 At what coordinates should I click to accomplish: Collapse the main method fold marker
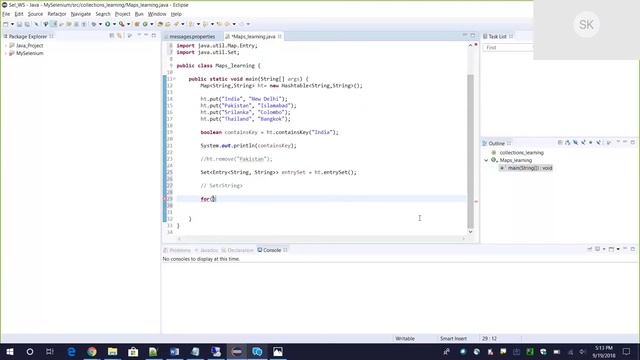click(175, 79)
